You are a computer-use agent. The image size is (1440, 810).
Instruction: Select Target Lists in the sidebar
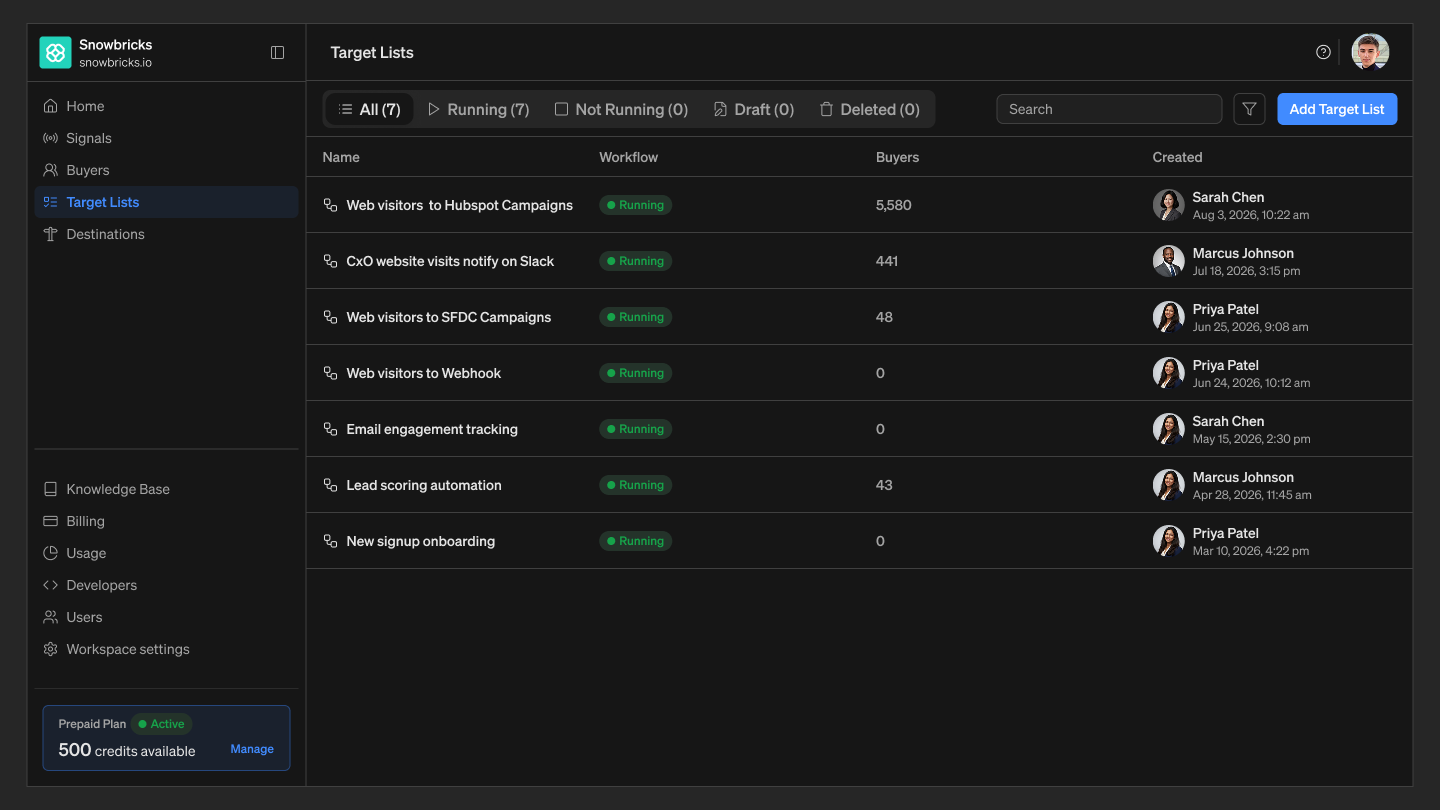coord(166,202)
